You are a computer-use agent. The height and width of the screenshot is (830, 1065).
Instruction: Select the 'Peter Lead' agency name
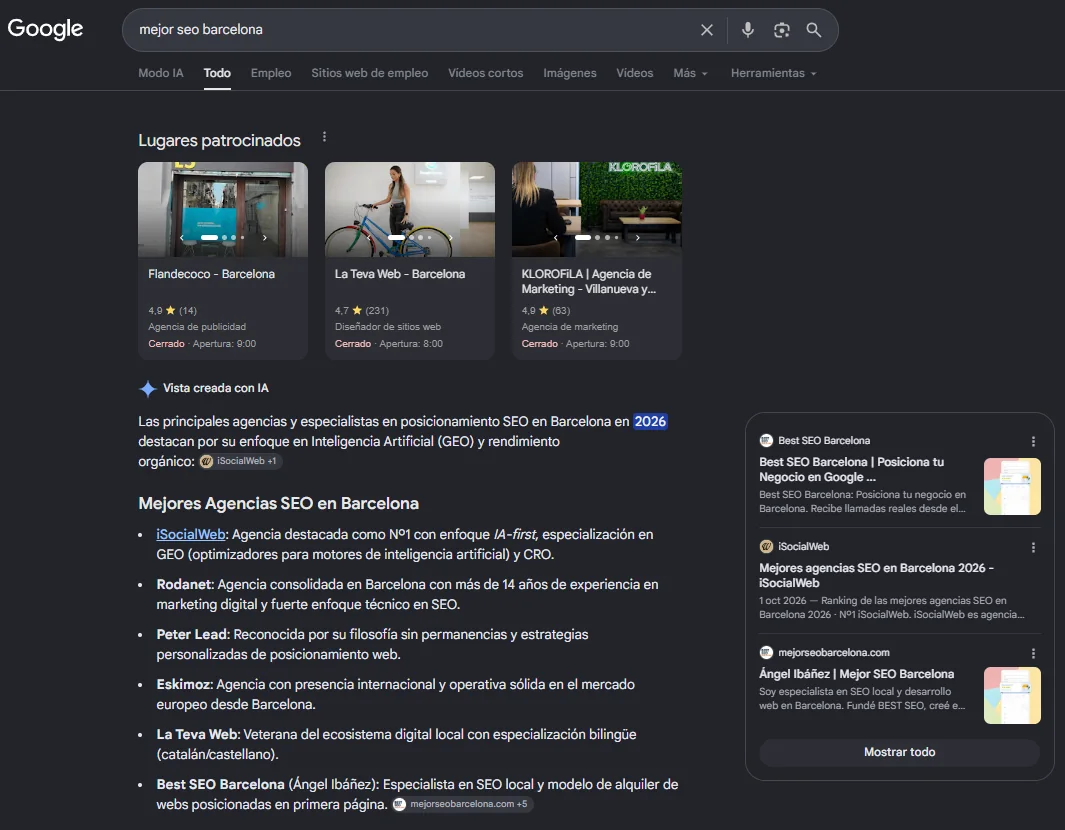click(193, 634)
